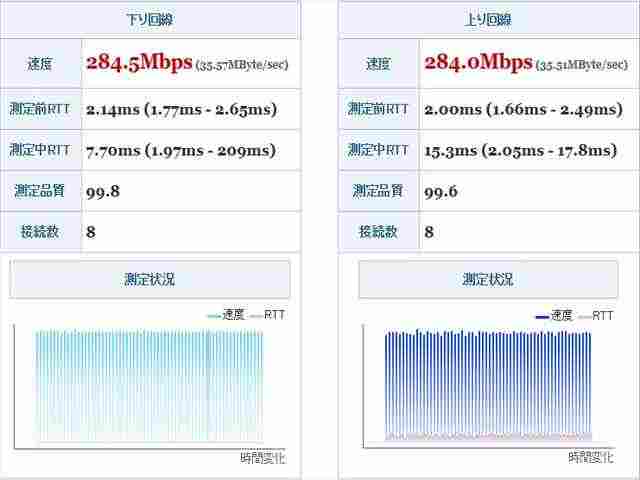
Task: Click the dark-blue 速度 legend in upload chart
Action: click(554, 316)
